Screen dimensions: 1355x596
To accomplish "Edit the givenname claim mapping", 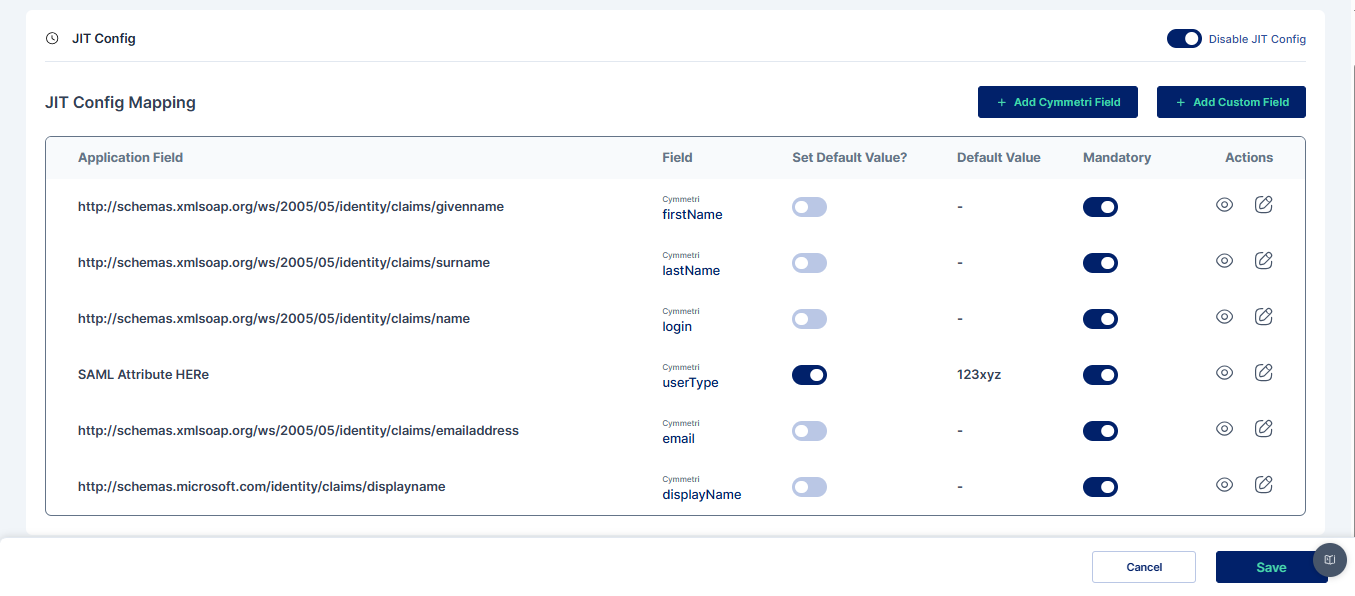I will coord(1264,205).
